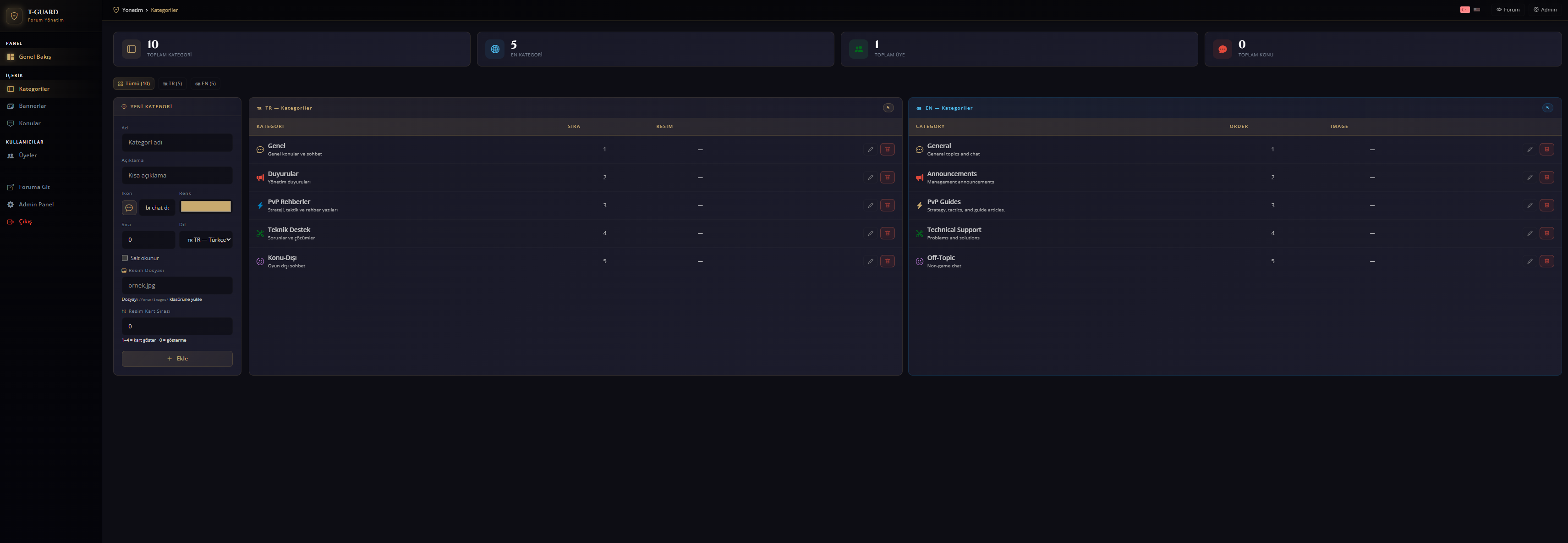1568x543 pixels.
Task: Edit the Duyurular category
Action: pos(871,177)
